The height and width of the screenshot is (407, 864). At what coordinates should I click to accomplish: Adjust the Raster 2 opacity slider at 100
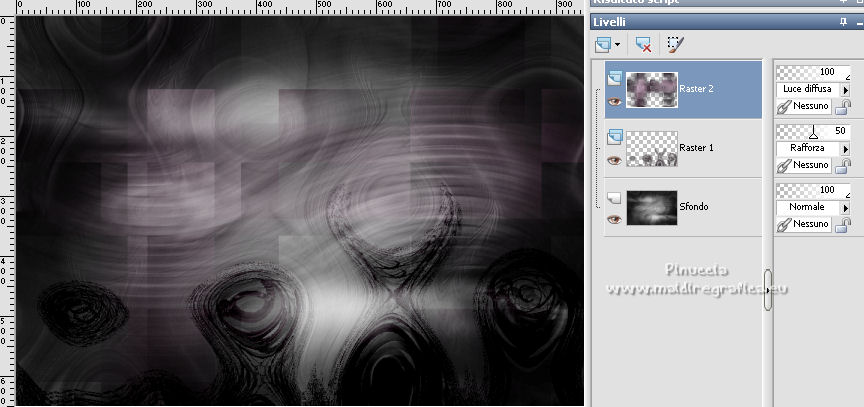click(x=813, y=72)
